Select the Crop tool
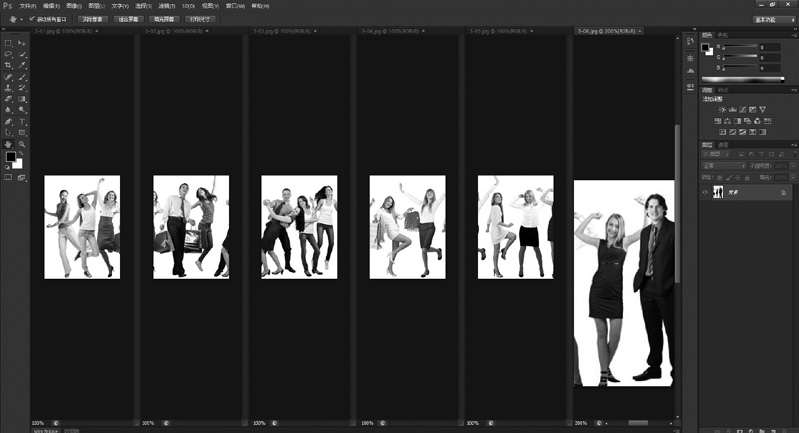799x433 pixels. tap(8, 66)
